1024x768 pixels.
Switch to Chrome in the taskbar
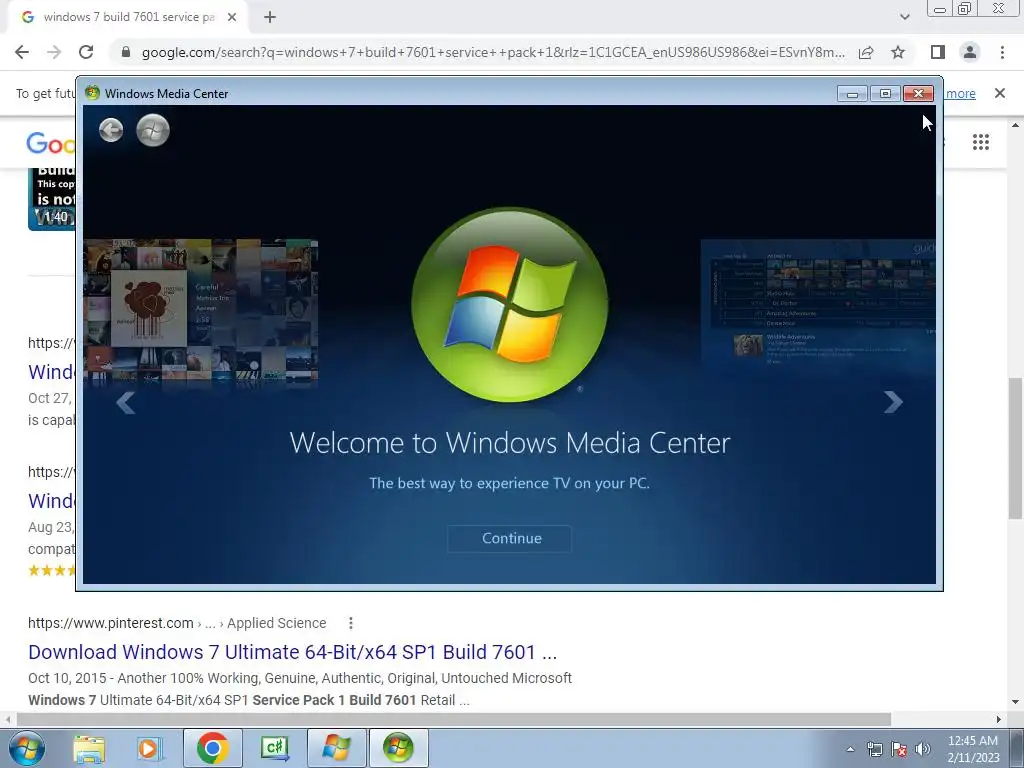tap(212, 748)
